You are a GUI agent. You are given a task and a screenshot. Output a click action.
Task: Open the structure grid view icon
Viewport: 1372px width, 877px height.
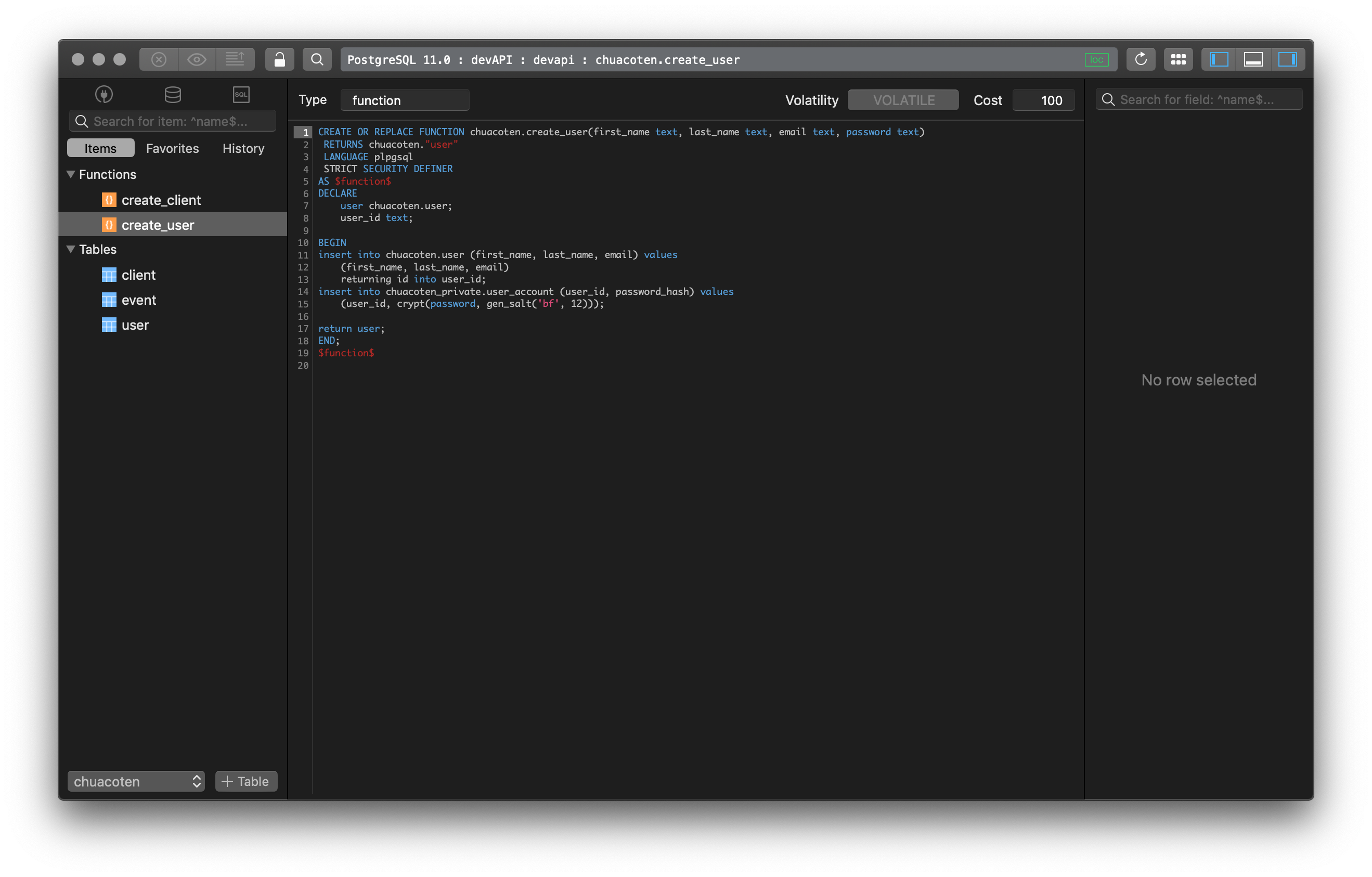coord(1179,59)
